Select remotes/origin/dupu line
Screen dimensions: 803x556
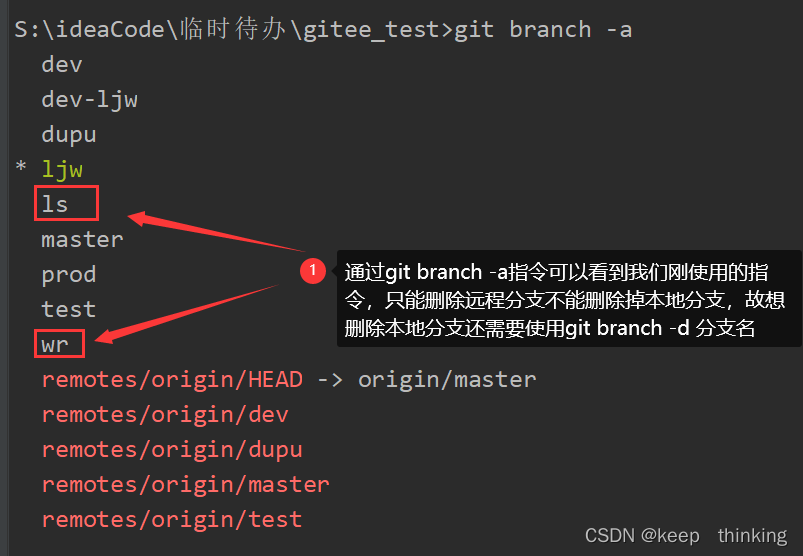[x=172, y=450]
